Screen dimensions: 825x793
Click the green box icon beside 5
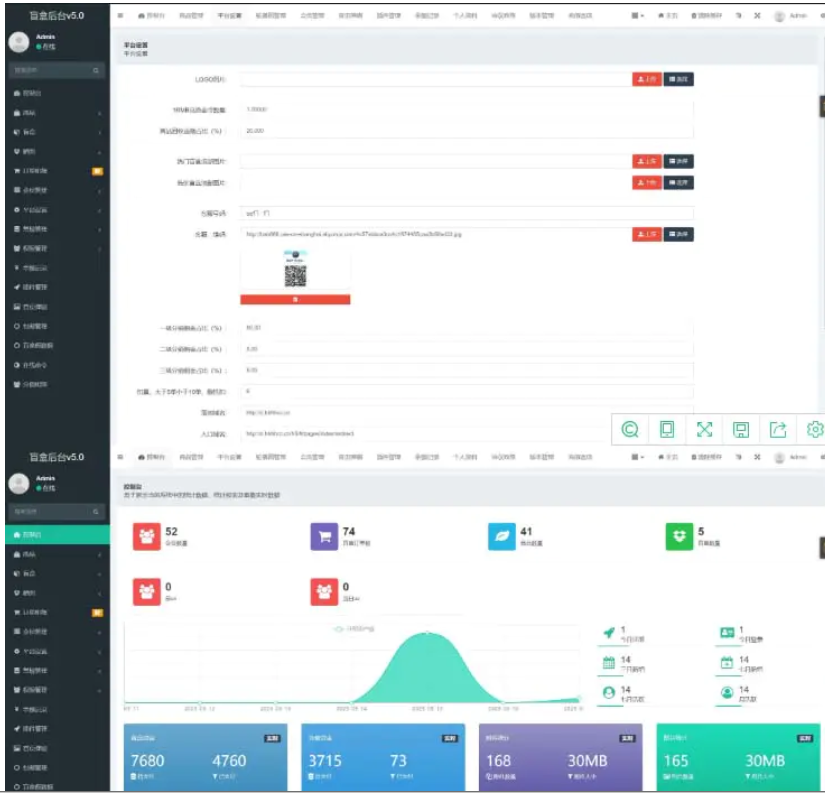pos(679,536)
